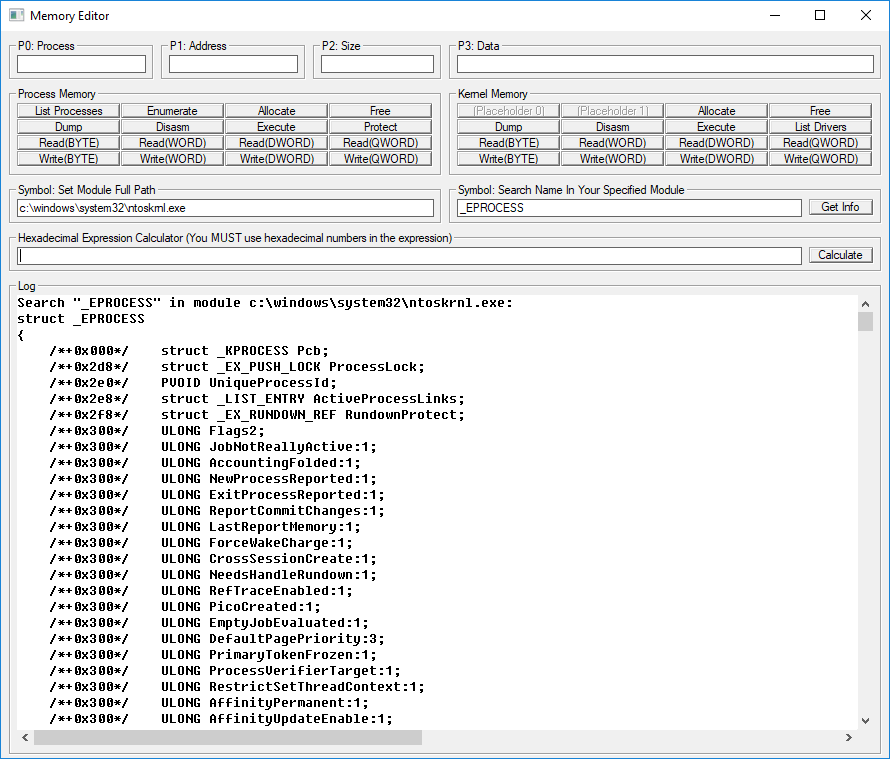890x759 pixels.
Task: Focus the P3: Data input field
Action: pos(665,64)
